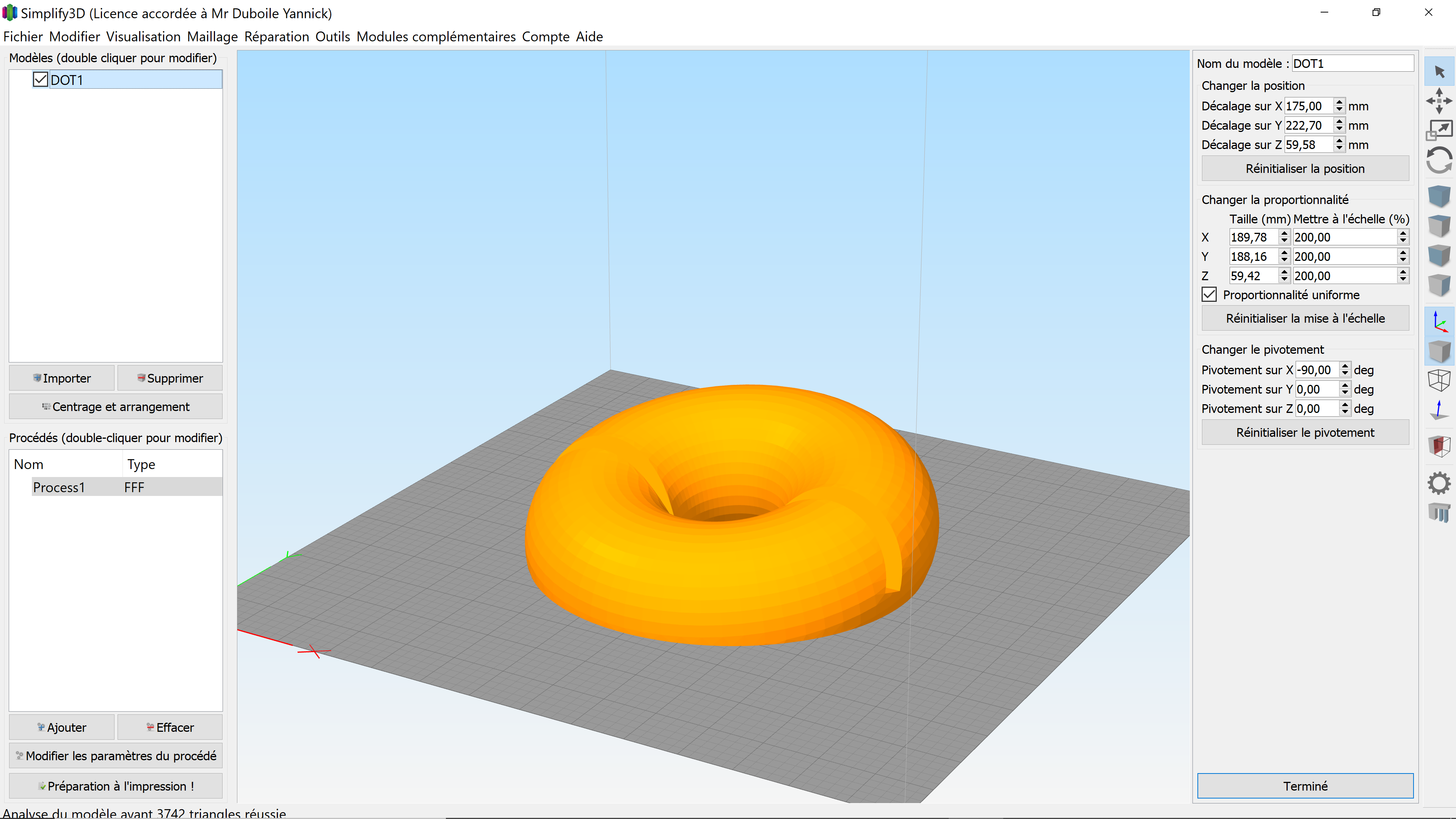Image resolution: width=1456 pixels, height=819 pixels.
Task: Uncheck the DOT1 model visibility checkbox
Action: (x=39, y=79)
